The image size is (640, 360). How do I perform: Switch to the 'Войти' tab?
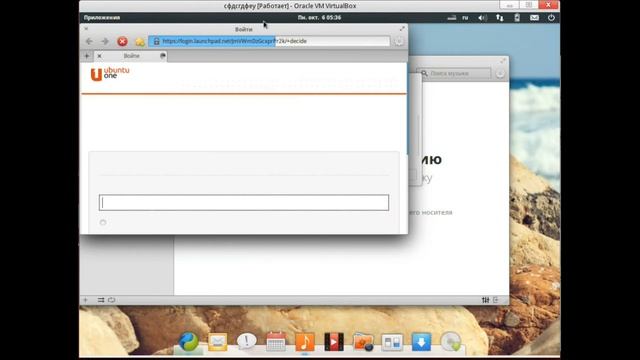click(x=131, y=56)
